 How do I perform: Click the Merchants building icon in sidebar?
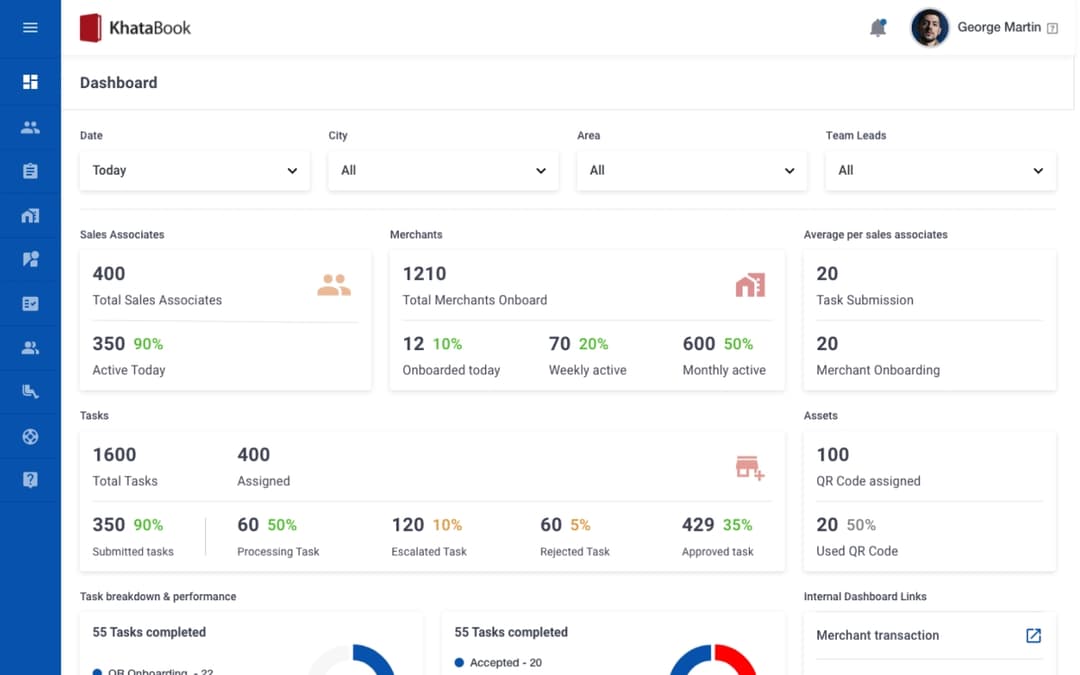31,215
